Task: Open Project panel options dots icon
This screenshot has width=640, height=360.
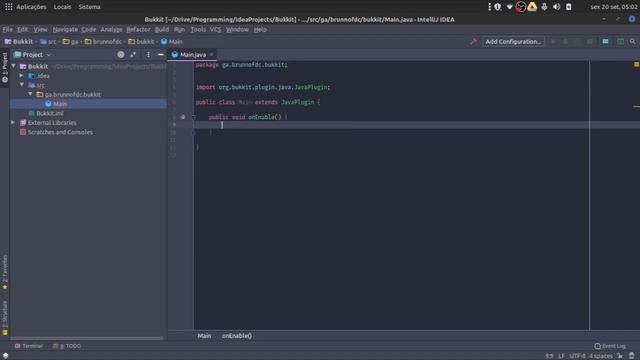Action: 148,54
